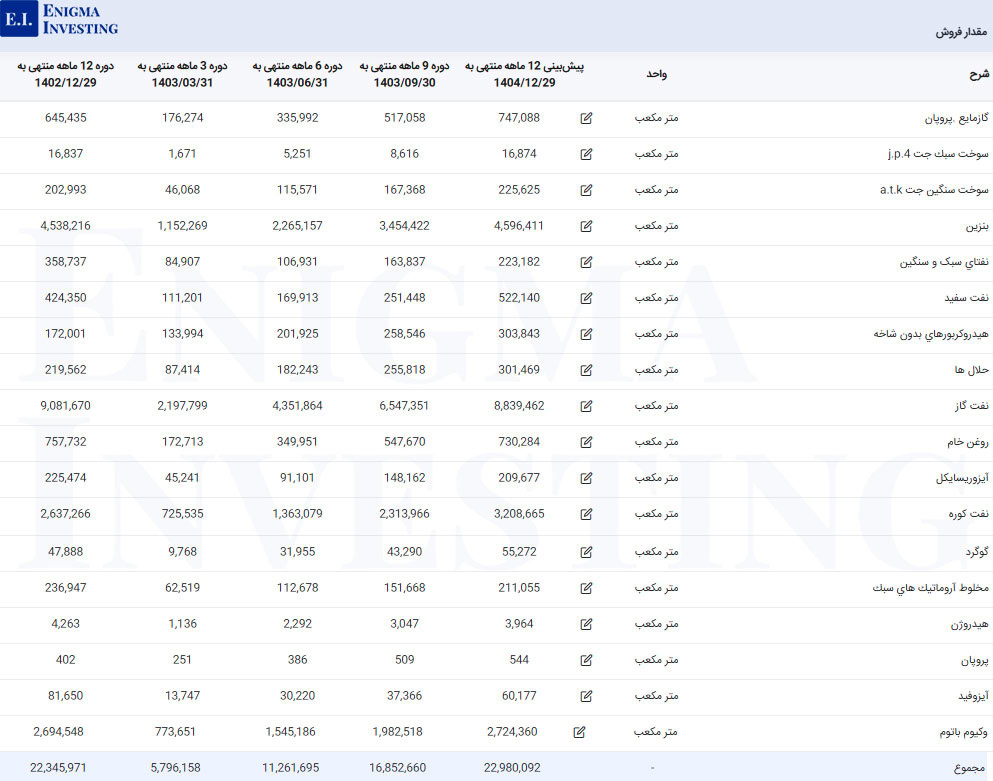The image size is (993, 781).
Task: Click the 12-month 1402/12/29 column header
Action: (x=65, y=74)
